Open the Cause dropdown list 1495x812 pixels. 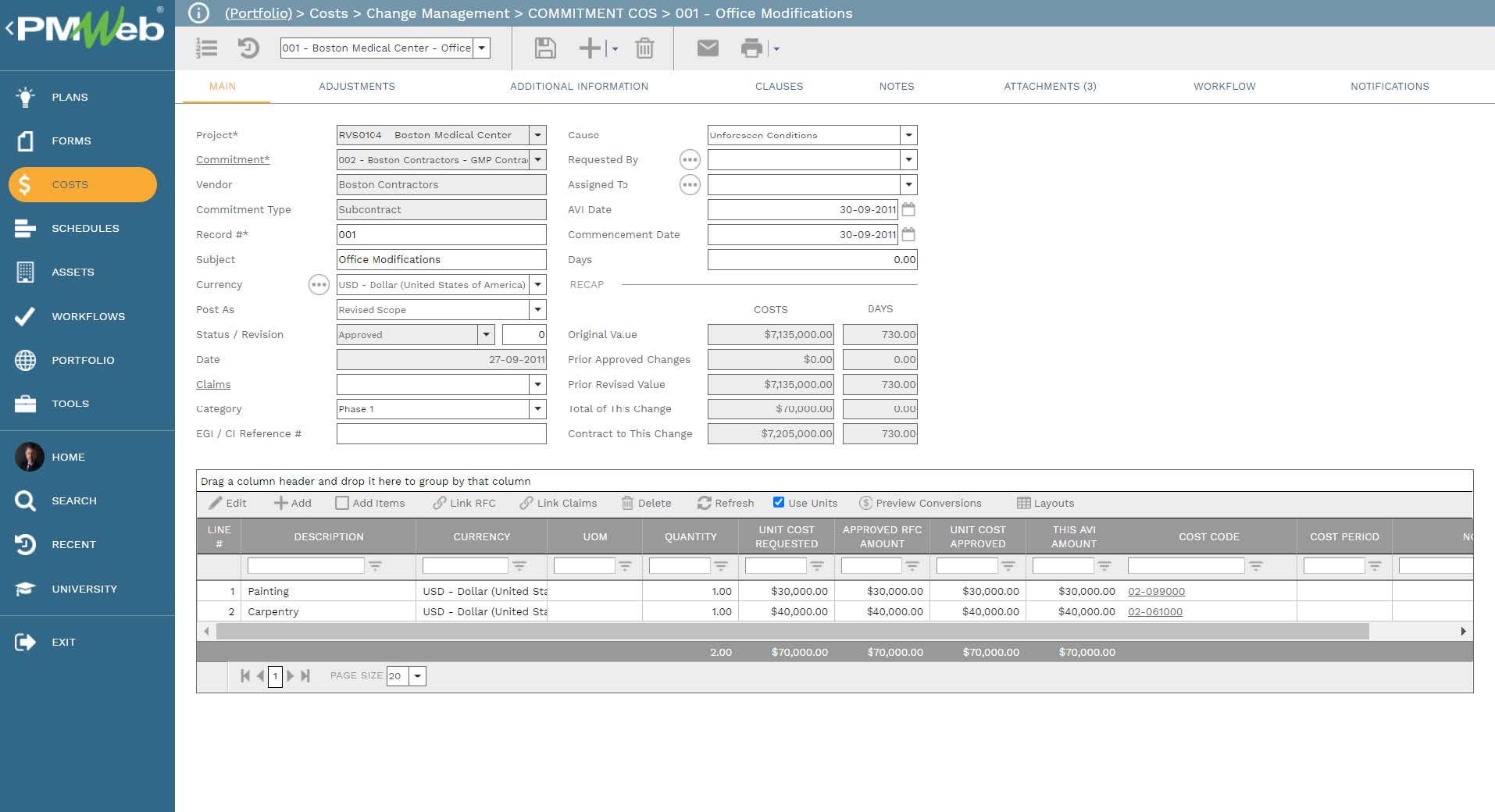click(x=908, y=135)
